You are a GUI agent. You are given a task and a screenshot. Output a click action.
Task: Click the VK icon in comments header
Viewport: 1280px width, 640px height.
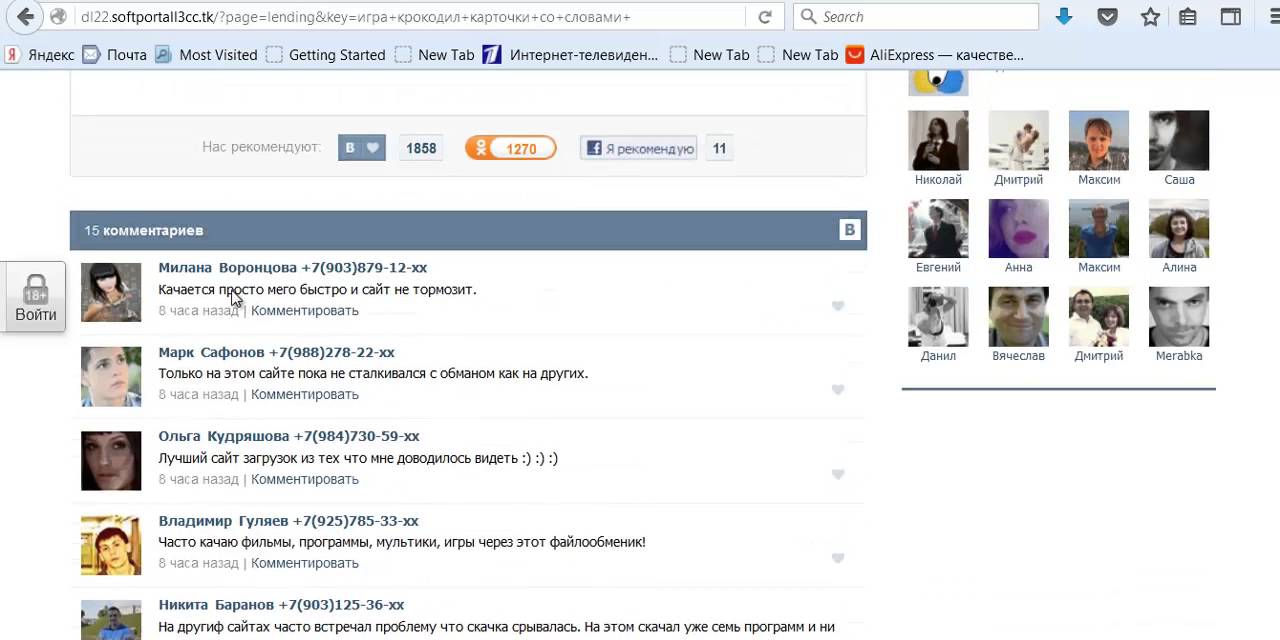(849, 230)
